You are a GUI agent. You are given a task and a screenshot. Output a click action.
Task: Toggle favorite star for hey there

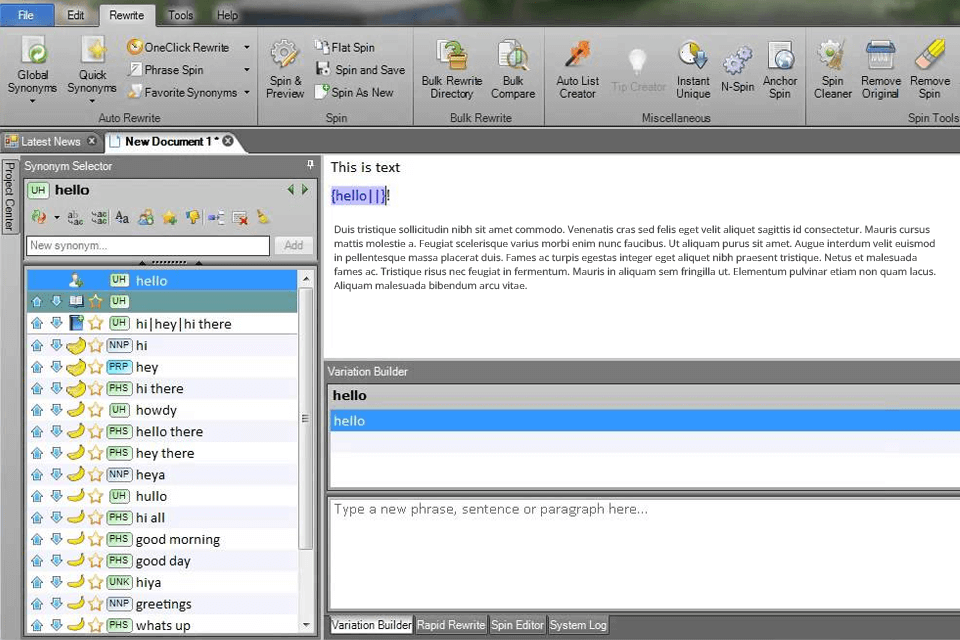(96, 453)
